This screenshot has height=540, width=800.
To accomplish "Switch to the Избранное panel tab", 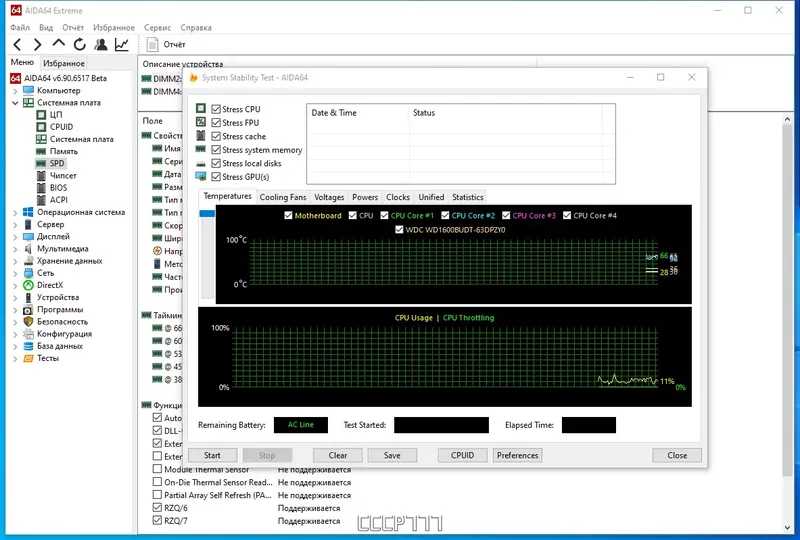I will 64,63.
